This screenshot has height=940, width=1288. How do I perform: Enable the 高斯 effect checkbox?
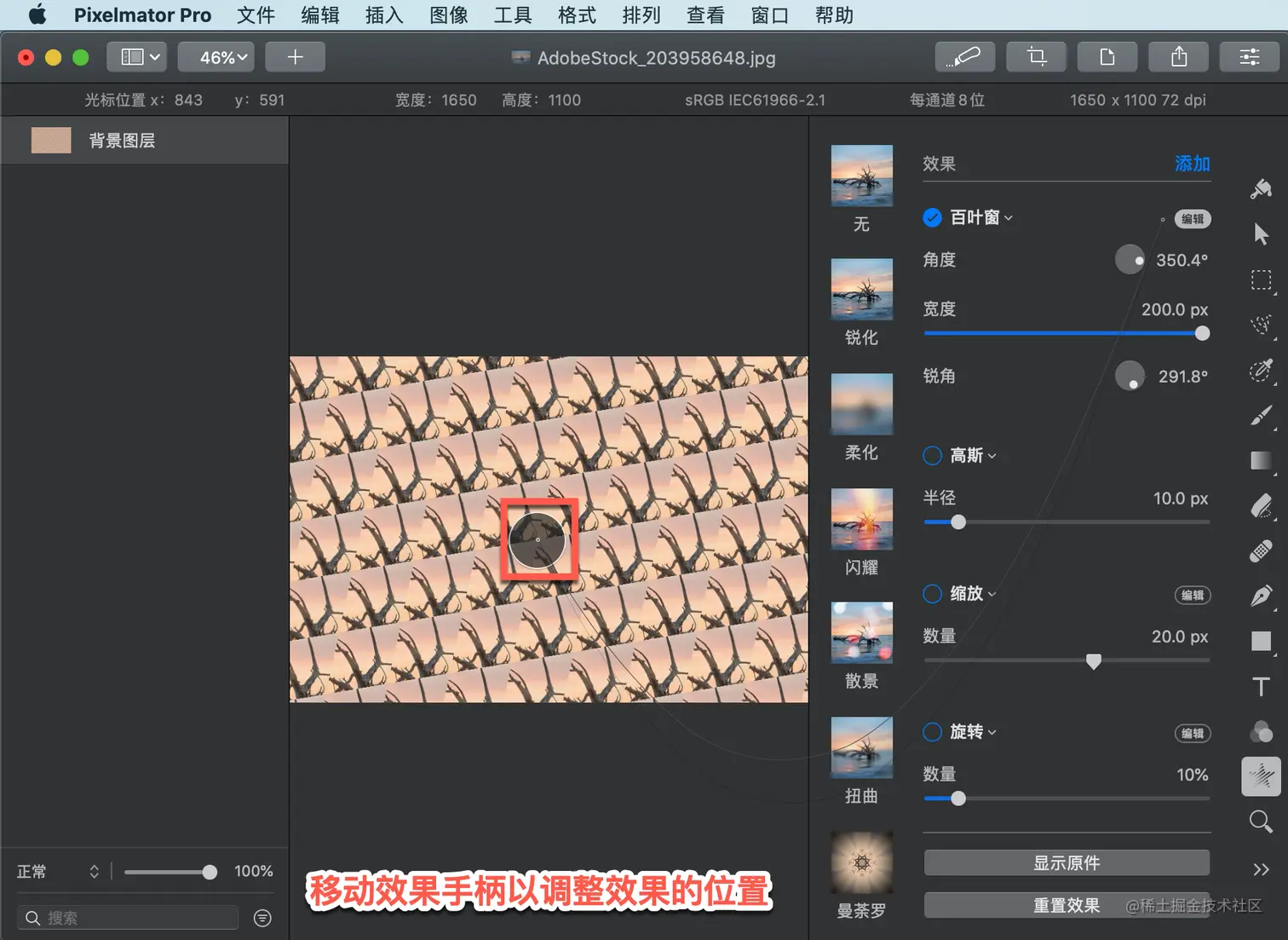click(932, 455)
